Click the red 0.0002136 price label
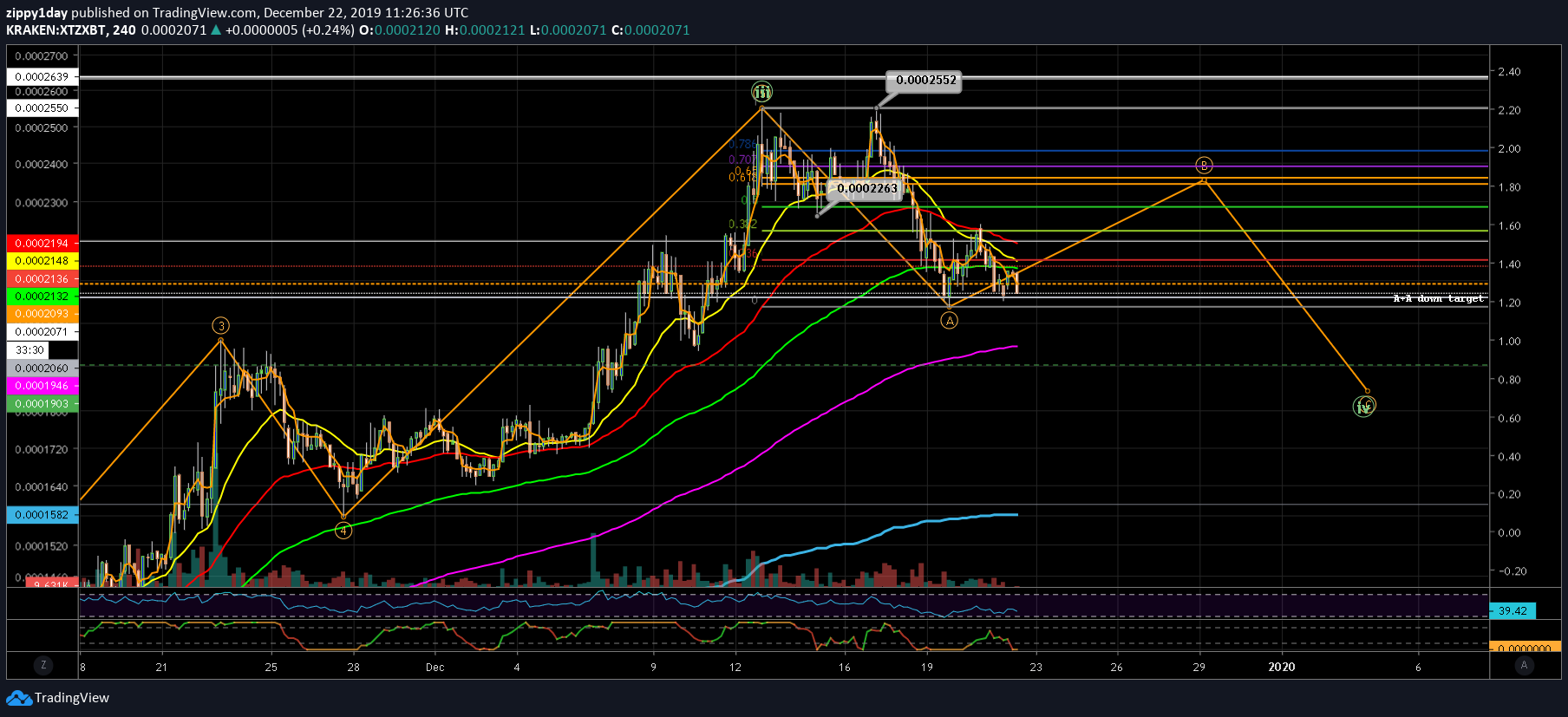Image resolution: width=1568 pixels, height=717 pixels. (x=42, y=279)
